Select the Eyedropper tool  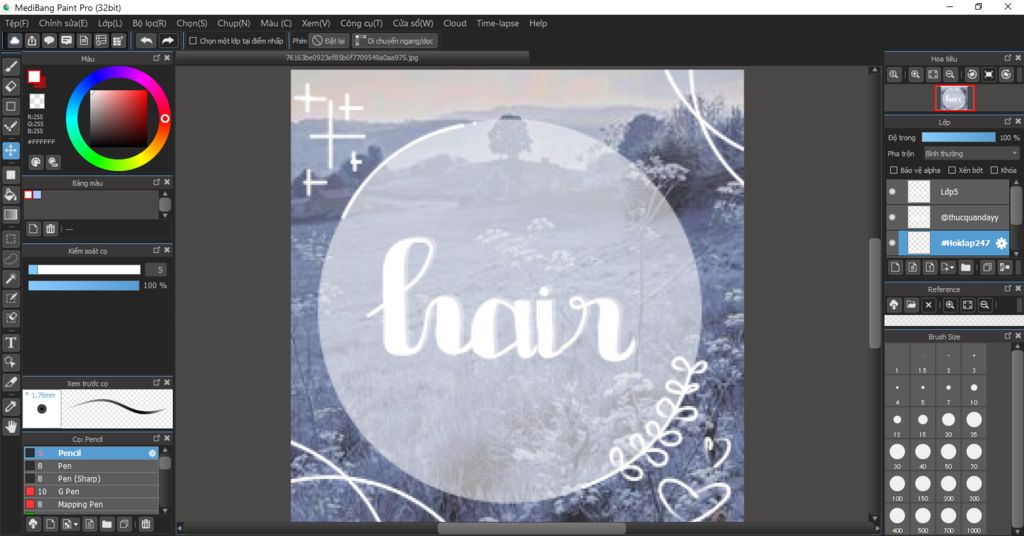11,407
